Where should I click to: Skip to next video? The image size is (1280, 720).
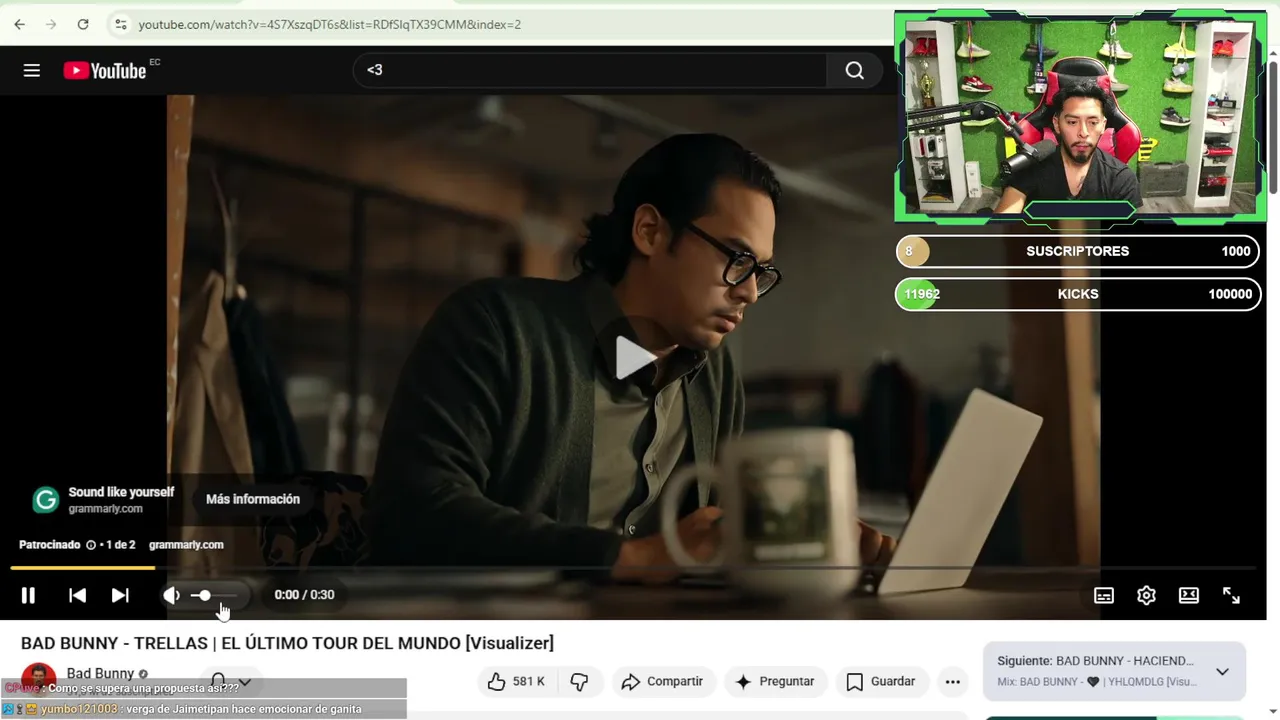tap(120, 595)
